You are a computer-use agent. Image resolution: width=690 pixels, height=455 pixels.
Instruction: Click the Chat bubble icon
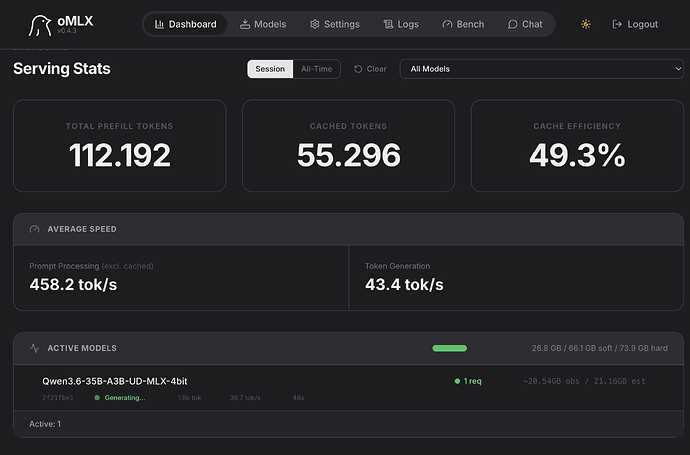pyautogui.click(x=512, y=24)
